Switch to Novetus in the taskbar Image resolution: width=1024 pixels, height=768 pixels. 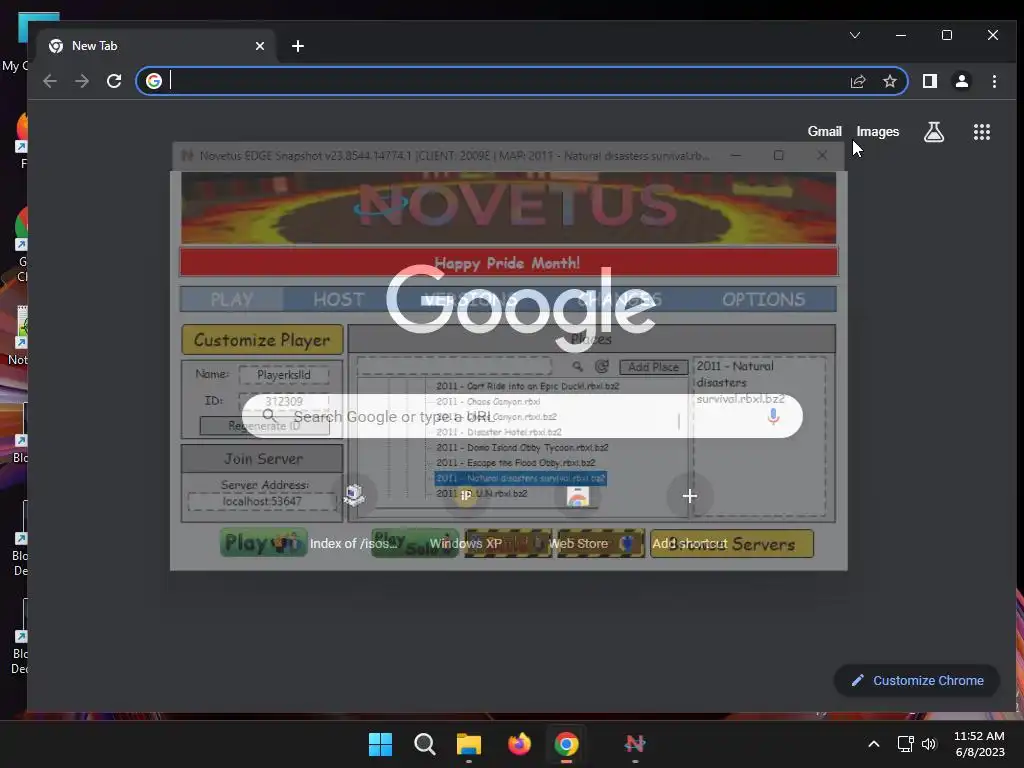coord(635,744)
